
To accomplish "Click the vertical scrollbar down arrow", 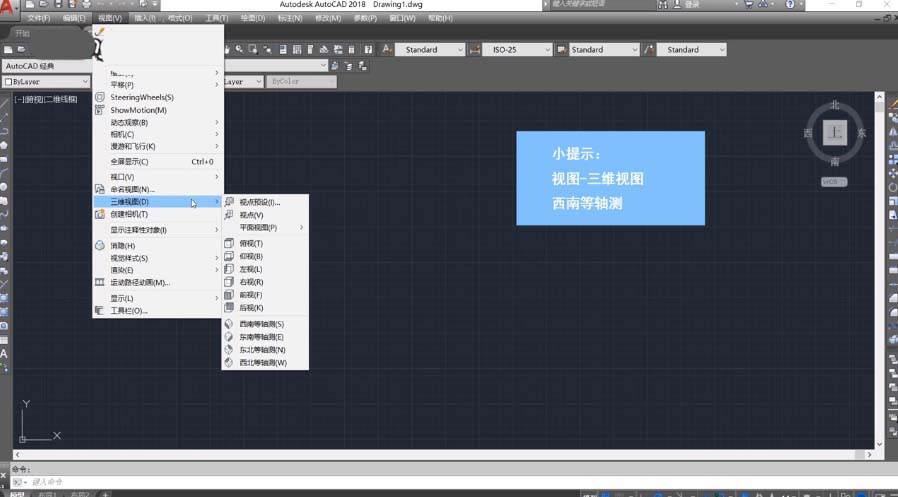I will (880, 444).
